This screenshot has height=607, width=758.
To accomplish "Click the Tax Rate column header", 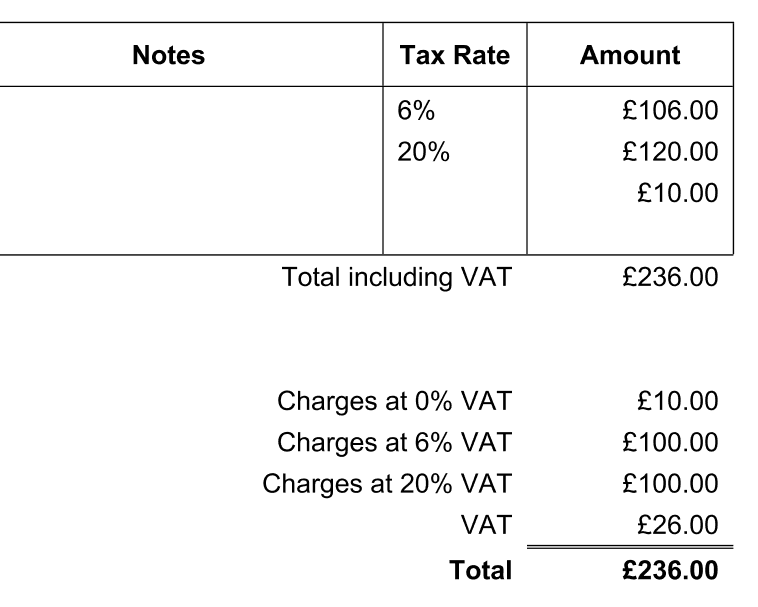I will click(x=454, y=55).
